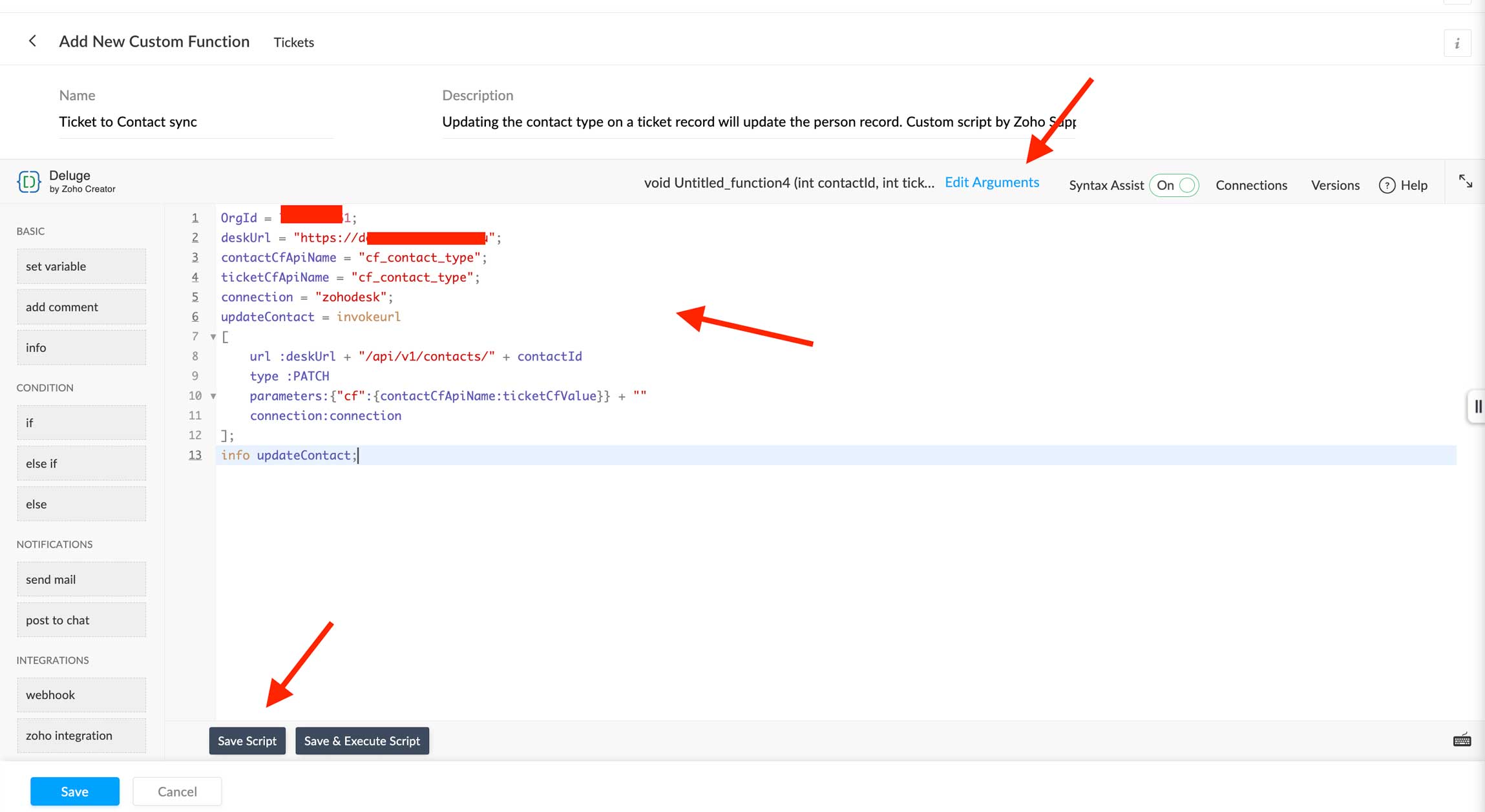The image size is (1485, 812).
Task: Click the blue Save button
Action: coord(75,791)
